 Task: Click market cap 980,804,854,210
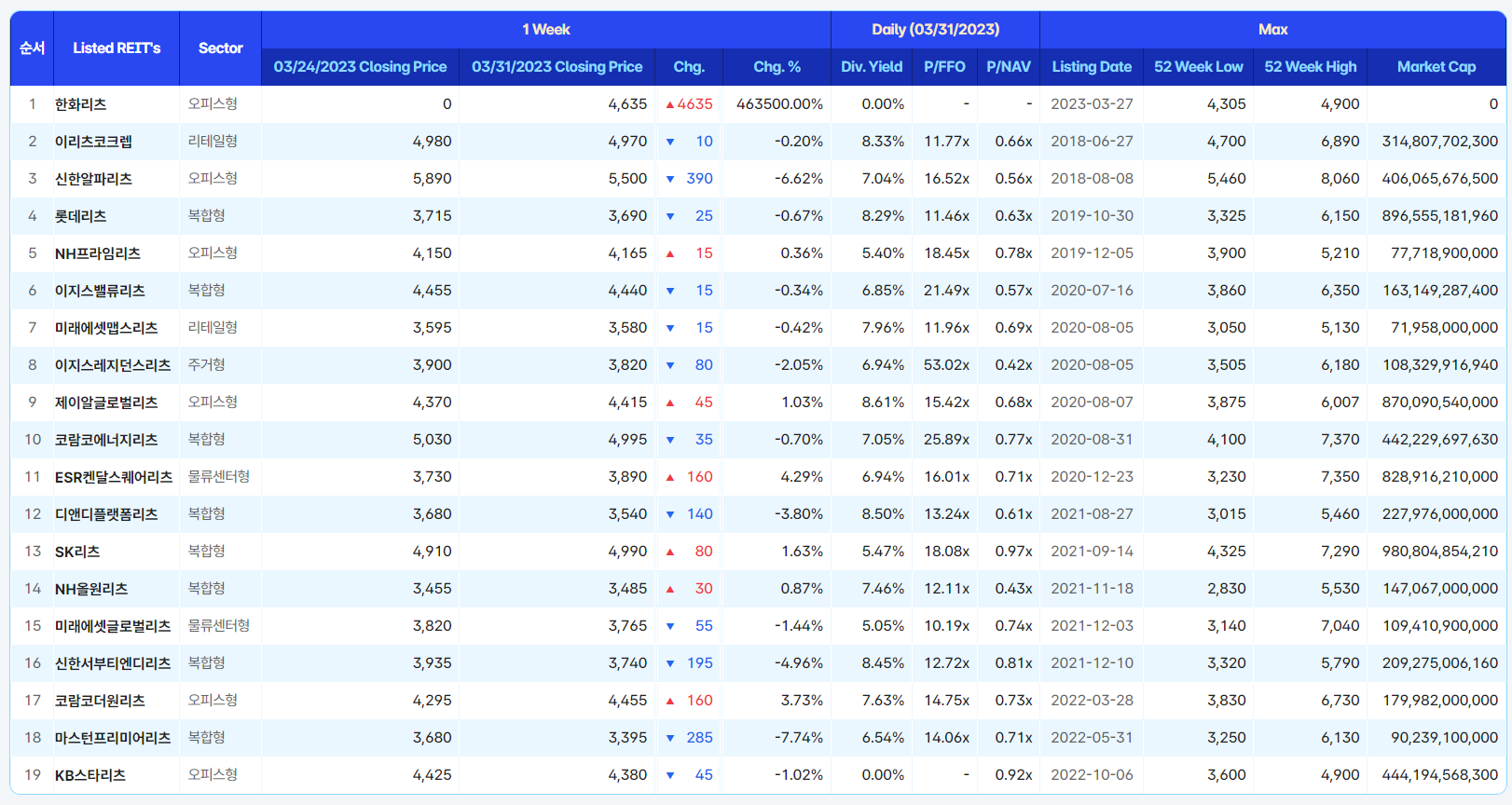(1440, 552)
